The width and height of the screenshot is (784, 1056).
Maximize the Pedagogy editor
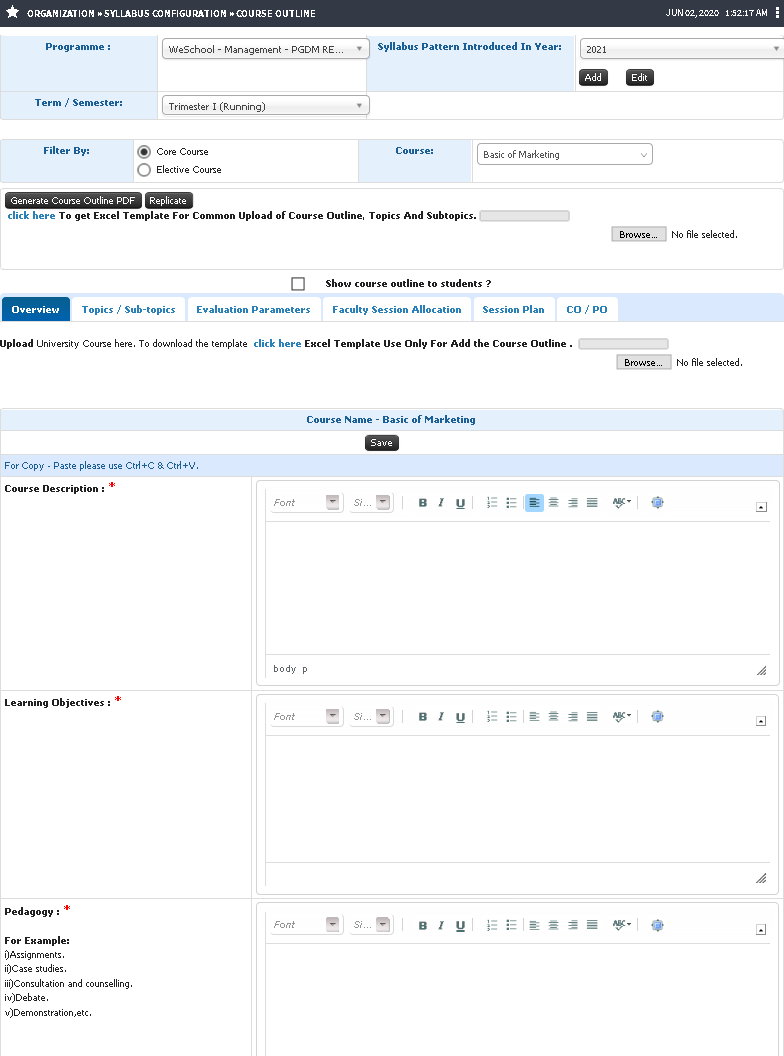pos(657,925)
